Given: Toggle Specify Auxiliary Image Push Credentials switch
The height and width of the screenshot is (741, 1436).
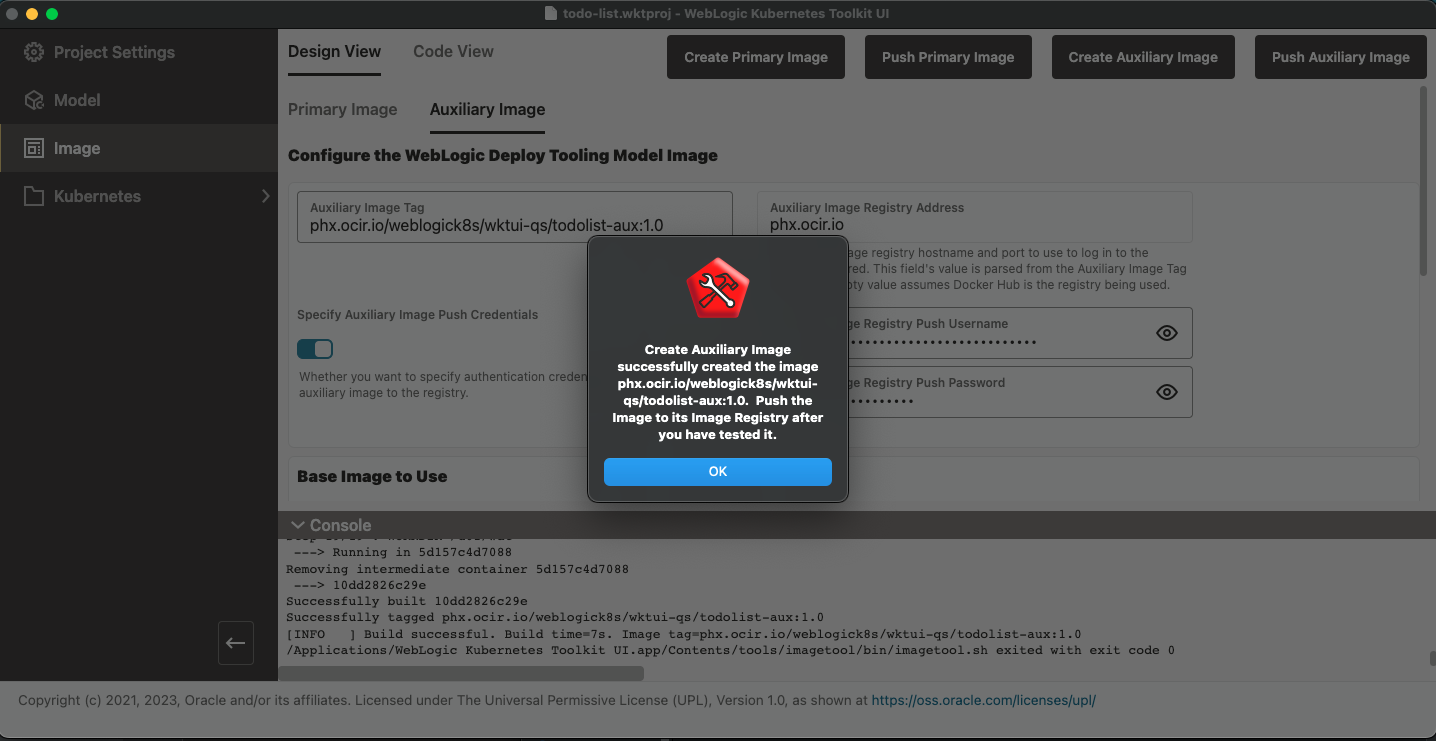Looking at the screenshot, I should coord(315,349).
